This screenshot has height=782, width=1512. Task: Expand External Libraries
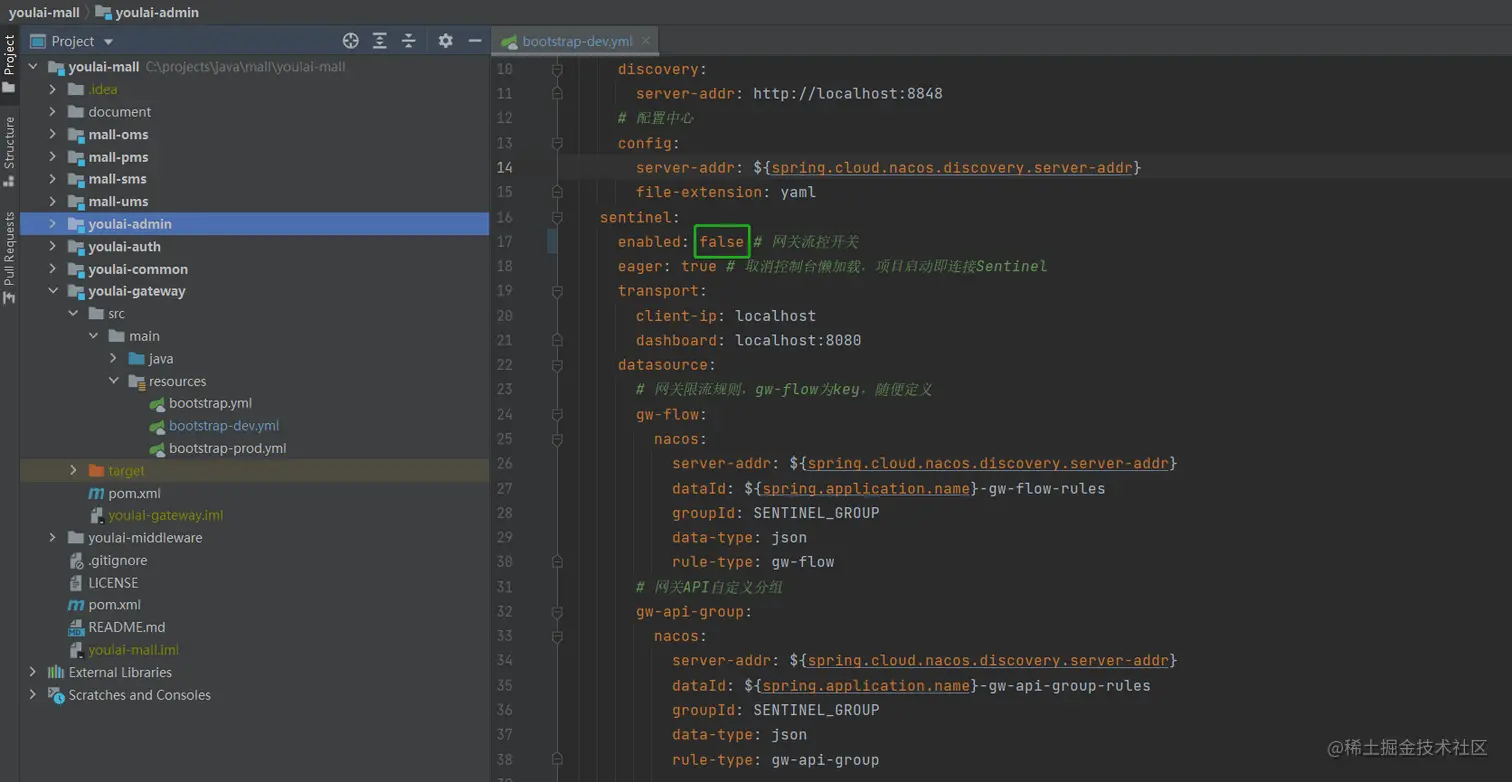[x=33, y=672]
